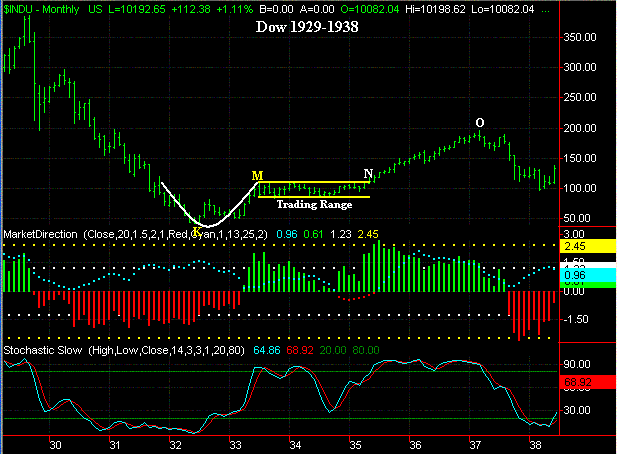The width and height of the screenshot is (618, 454).
Task: Click the 3.00 MarketDirection axis label
Action: [x=574, y=234]
